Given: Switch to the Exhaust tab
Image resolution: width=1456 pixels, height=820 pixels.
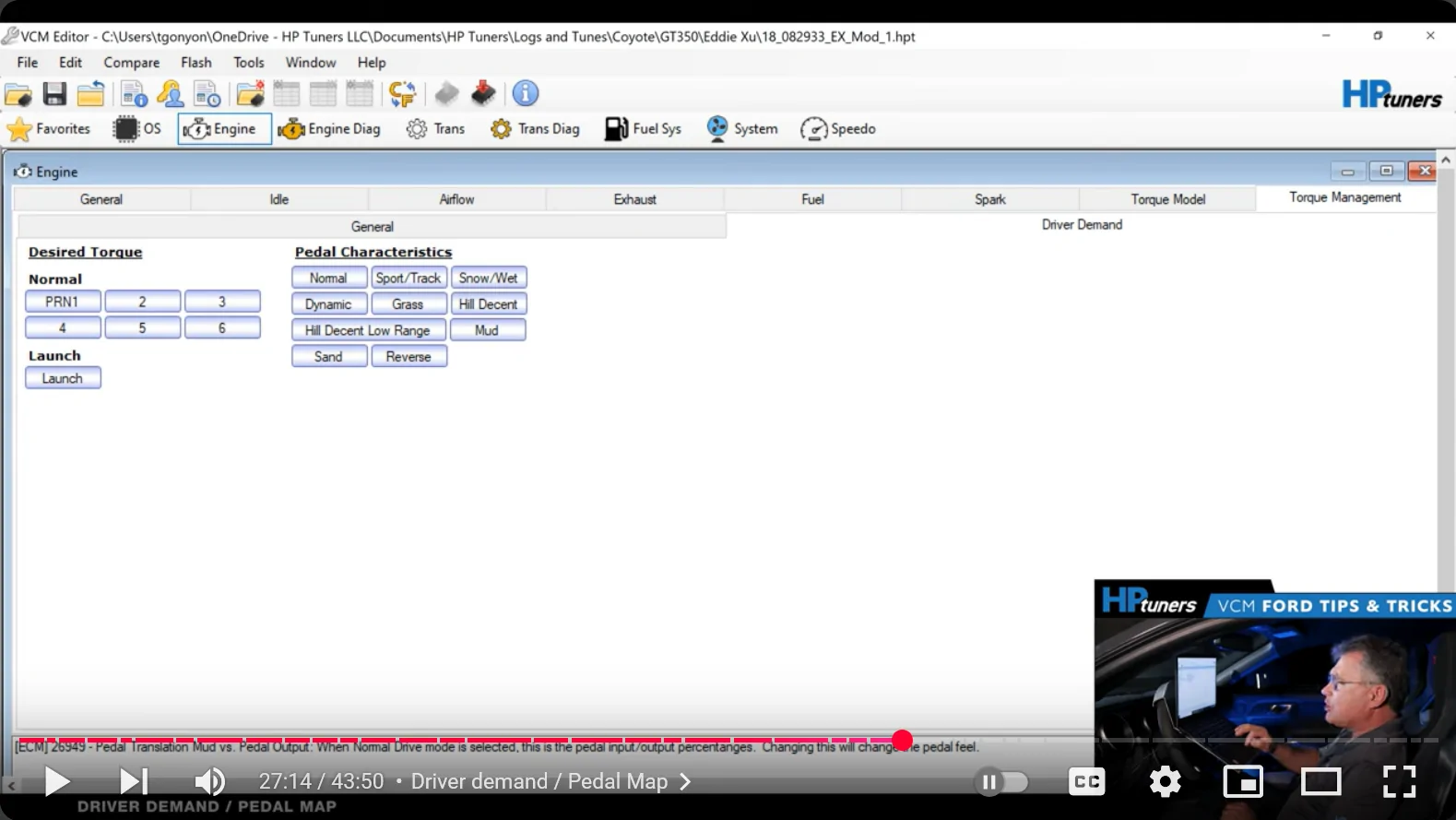Looking at the screenshot, I should coord(635,199).
